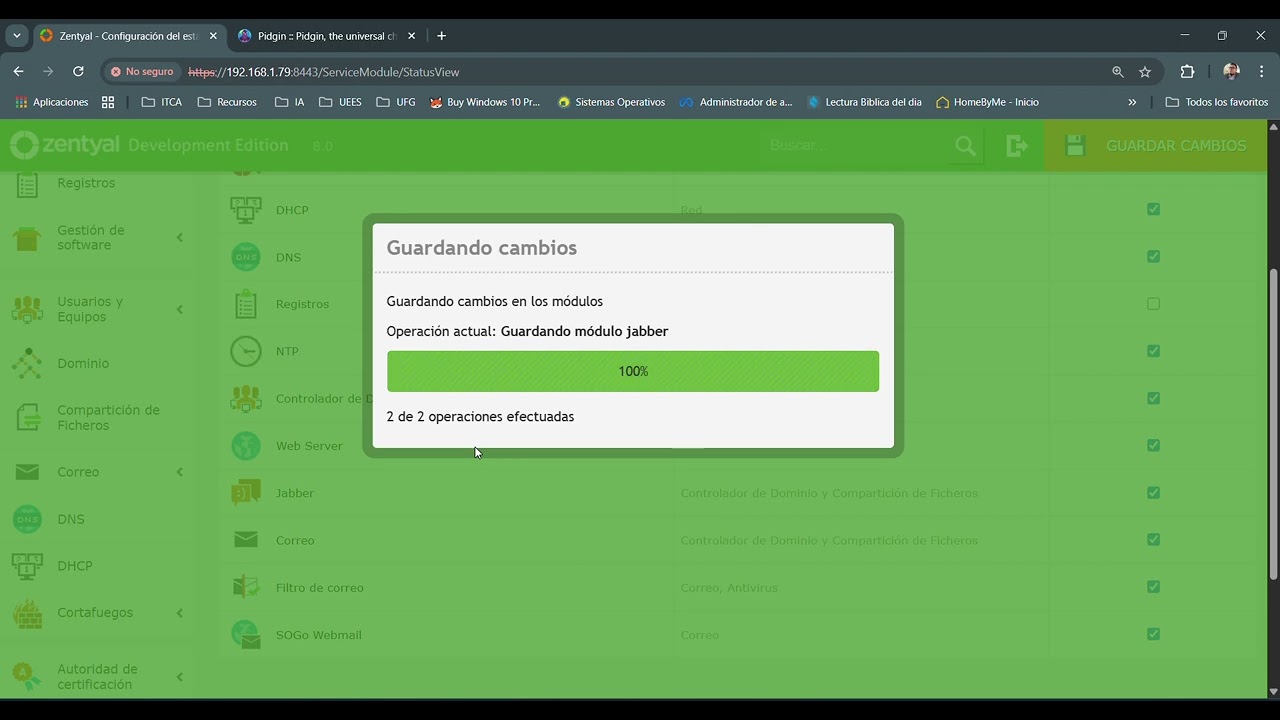
Task: Click the zoom magnifier icon in address bar
Action: (x=1118, y=72)
